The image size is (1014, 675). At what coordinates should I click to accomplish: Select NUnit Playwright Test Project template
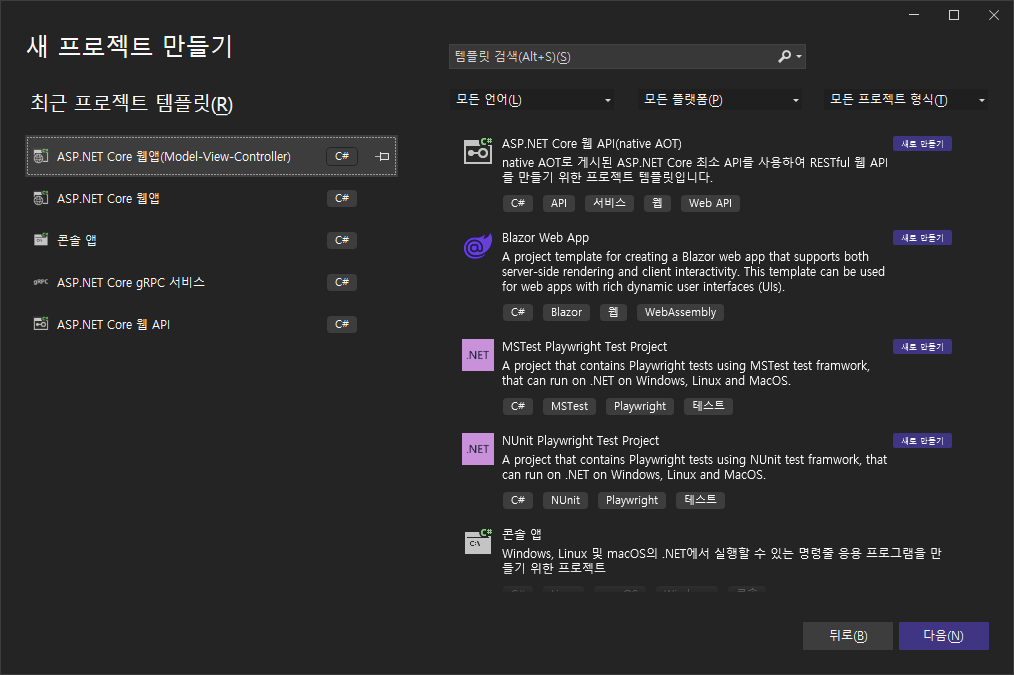(x=581, y=440)
